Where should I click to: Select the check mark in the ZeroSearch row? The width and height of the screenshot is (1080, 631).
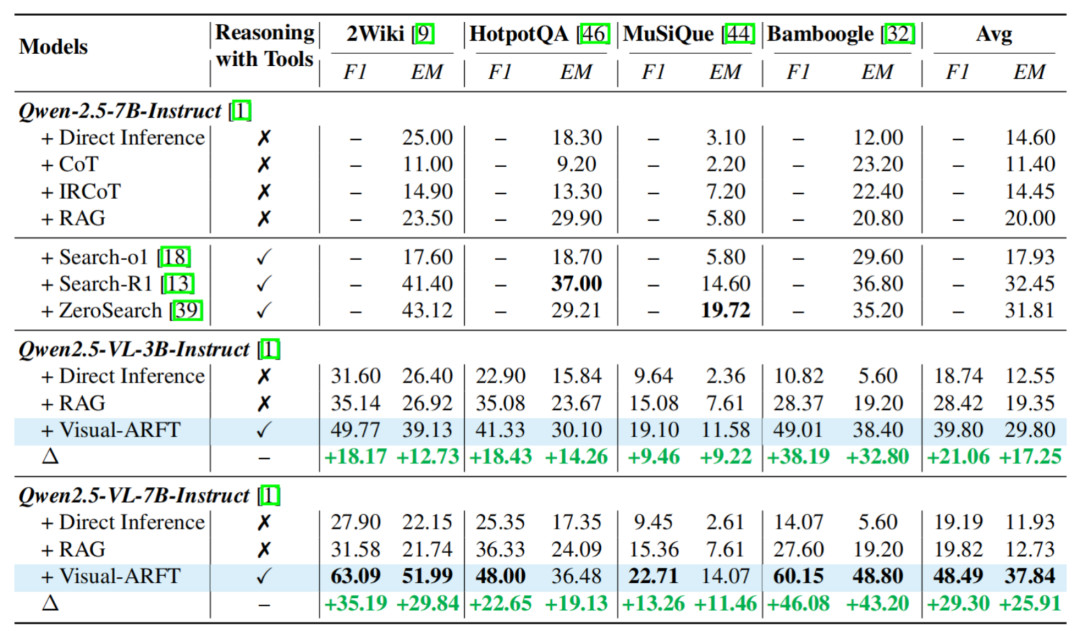[264, 310]
